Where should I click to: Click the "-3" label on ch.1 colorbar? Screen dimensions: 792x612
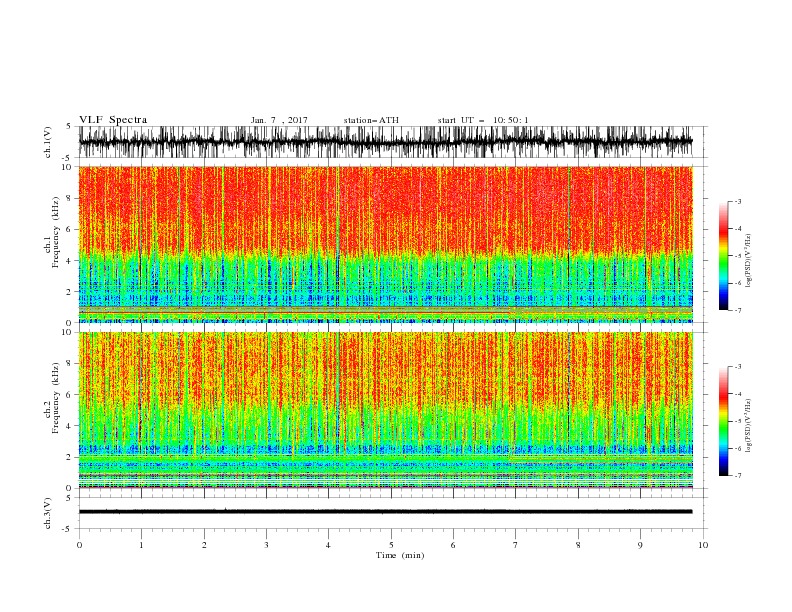click(738, 201)
